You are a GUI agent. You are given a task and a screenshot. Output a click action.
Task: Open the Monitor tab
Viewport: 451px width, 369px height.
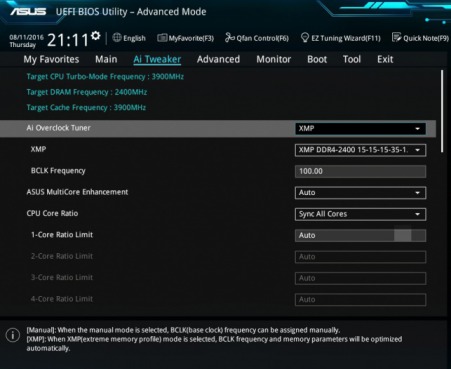[x=273, y=59]
